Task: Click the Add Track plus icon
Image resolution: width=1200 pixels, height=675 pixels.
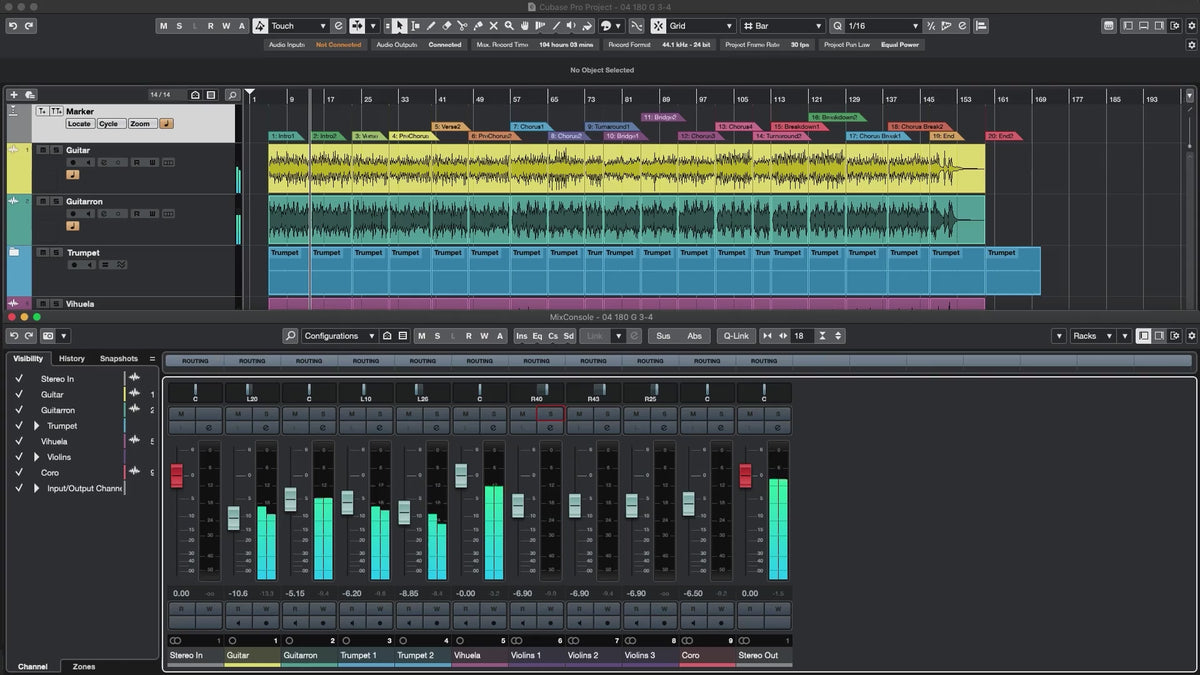Action: click(14, 95)
